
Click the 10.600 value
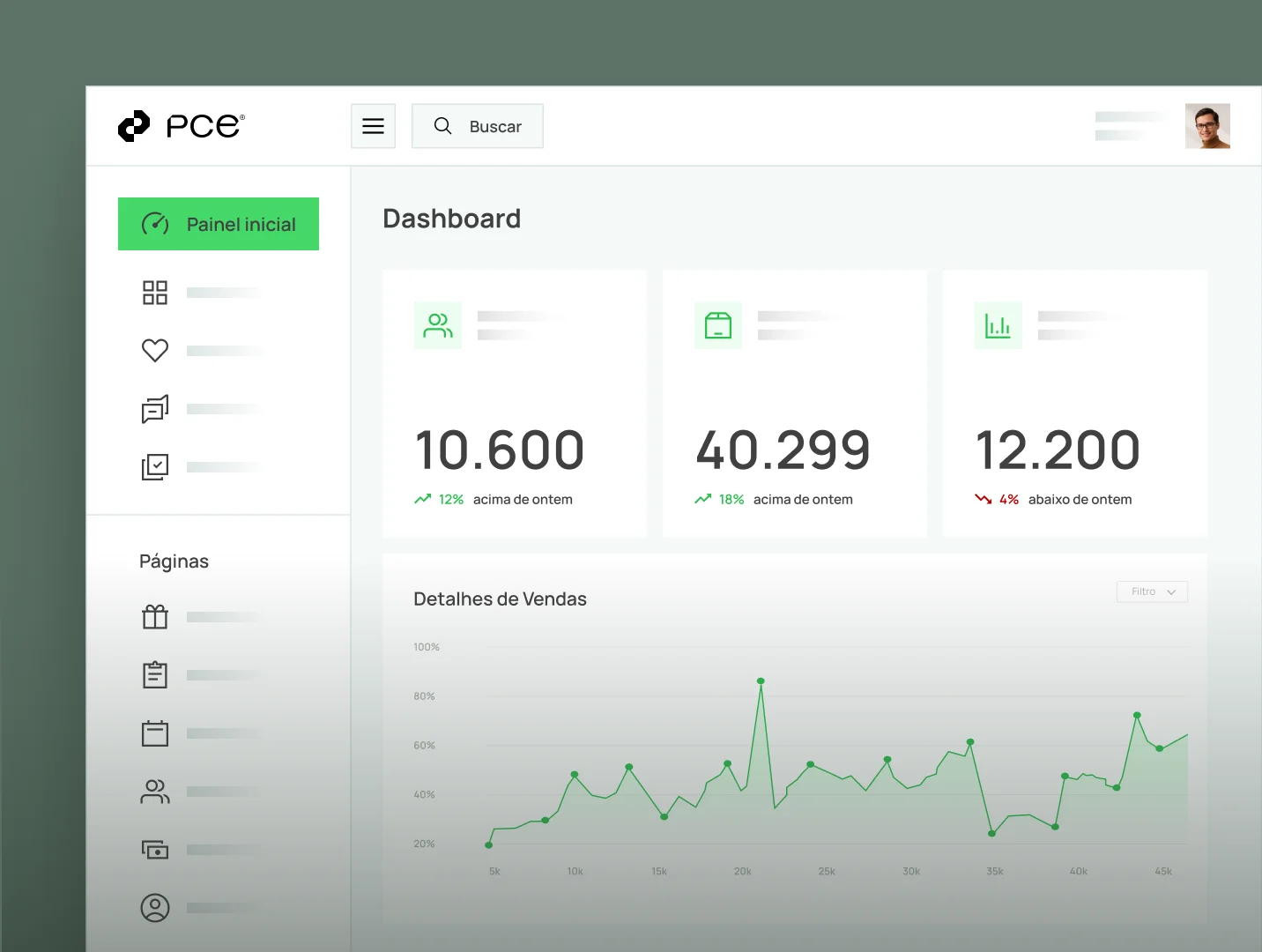(x=500, y=450)
